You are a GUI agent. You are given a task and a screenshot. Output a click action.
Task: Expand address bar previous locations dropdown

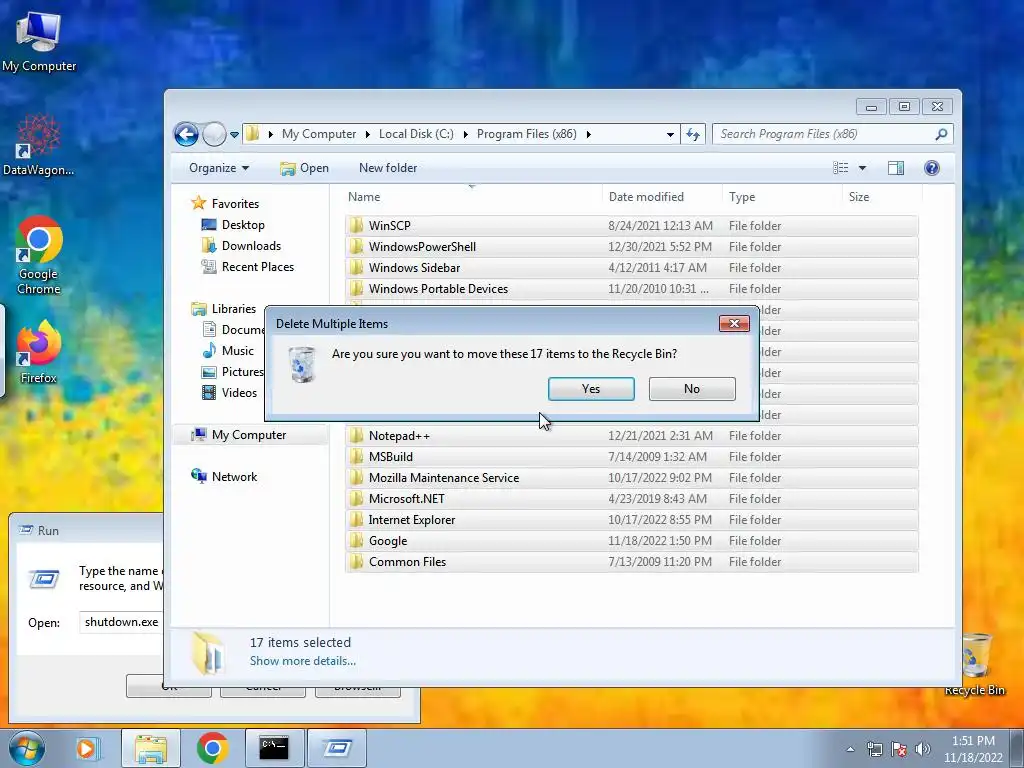click(x=670, y=135)
